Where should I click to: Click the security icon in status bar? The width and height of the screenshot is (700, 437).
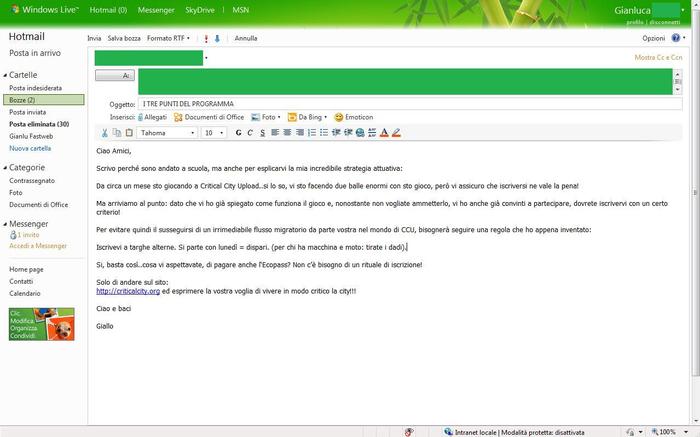408,432
